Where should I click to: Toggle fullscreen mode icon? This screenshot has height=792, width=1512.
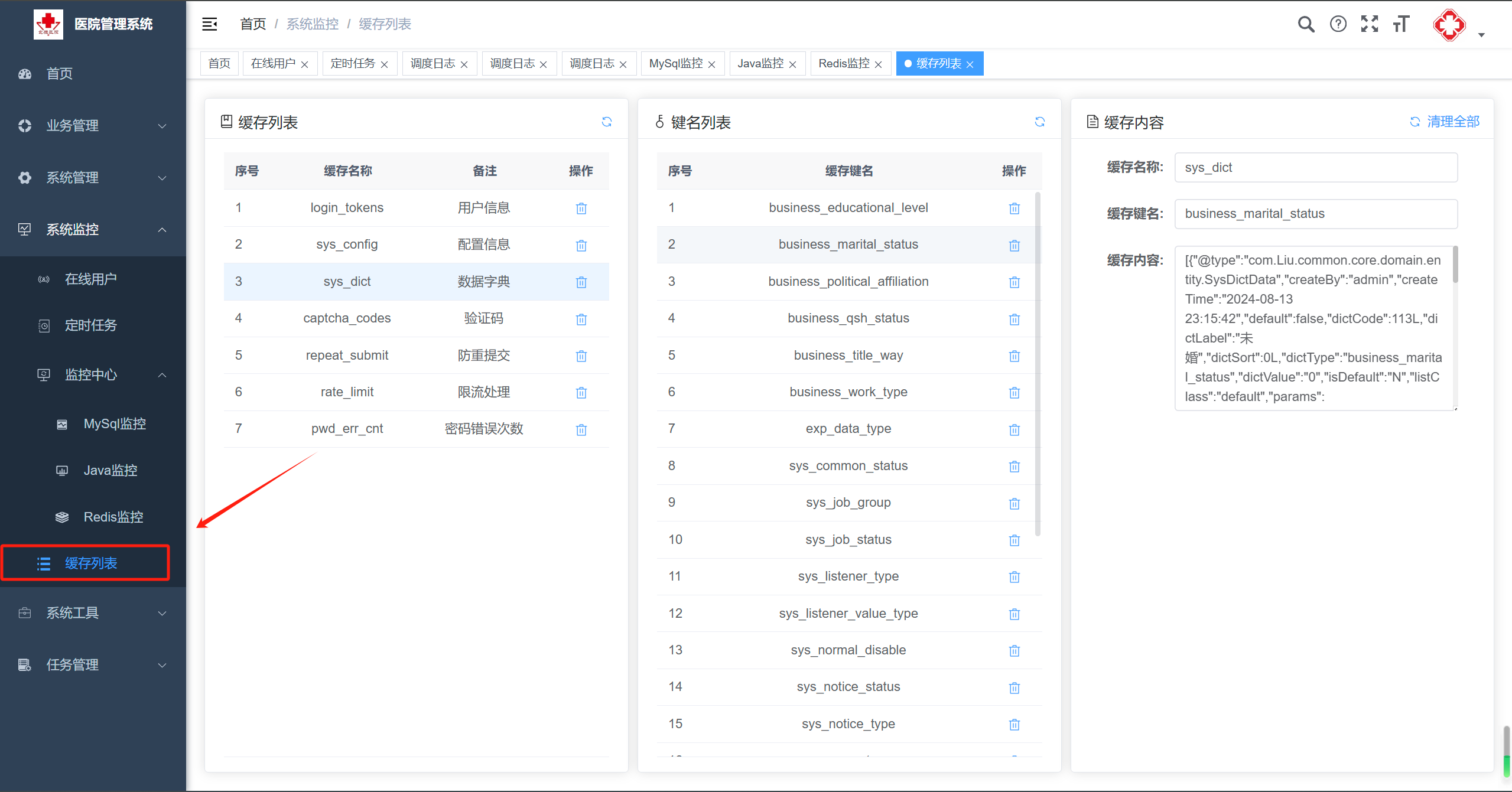pyautogui.click(x=1369, y=24)
